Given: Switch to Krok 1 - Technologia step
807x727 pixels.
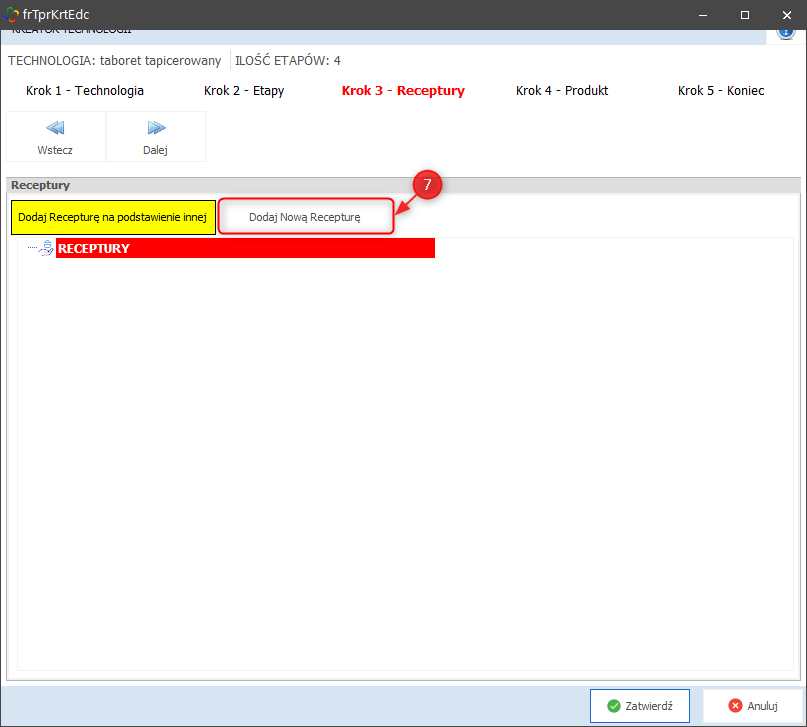Looking at the screenshot, I should (85, 91).
